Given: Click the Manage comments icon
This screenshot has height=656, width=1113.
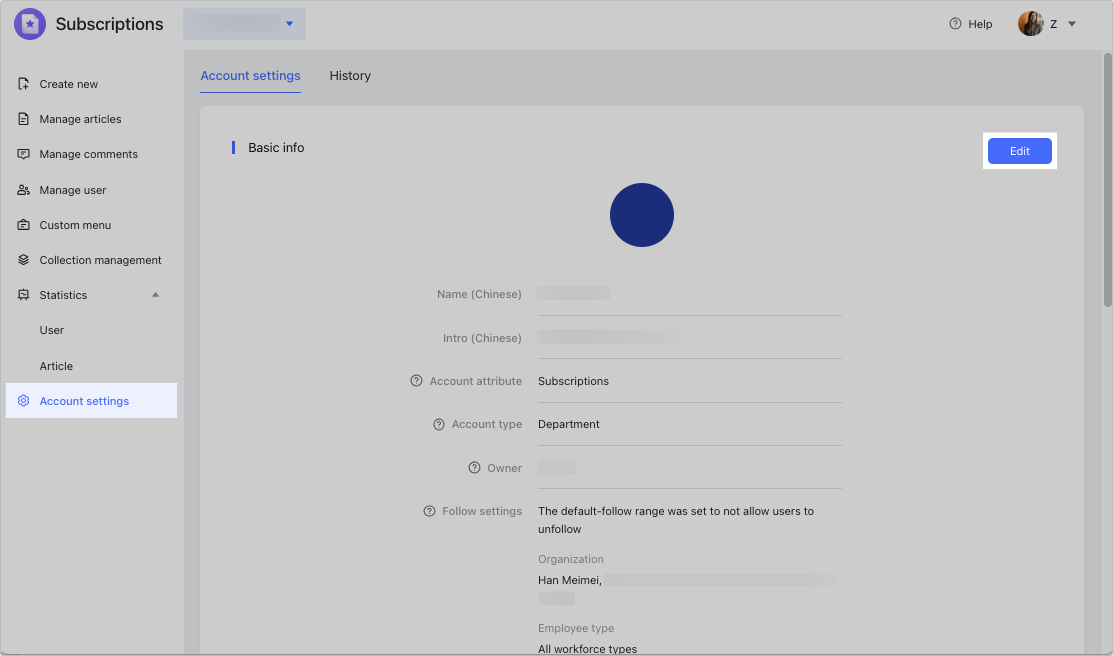Looking at the screenshot, I should coord(23,154).
